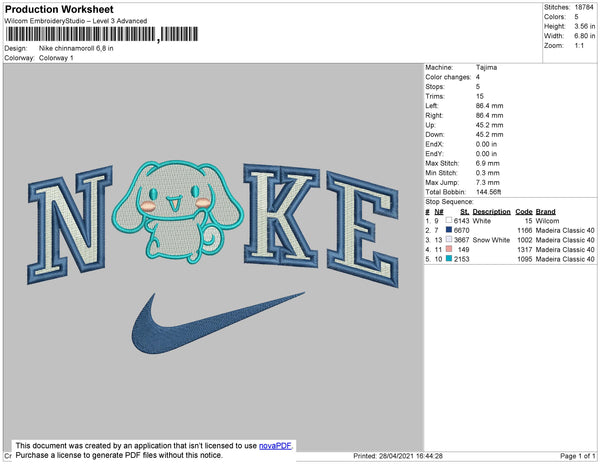Click the 'Page 1 of 1' footer text
The image size is (600, 464).
coord(577,456)
